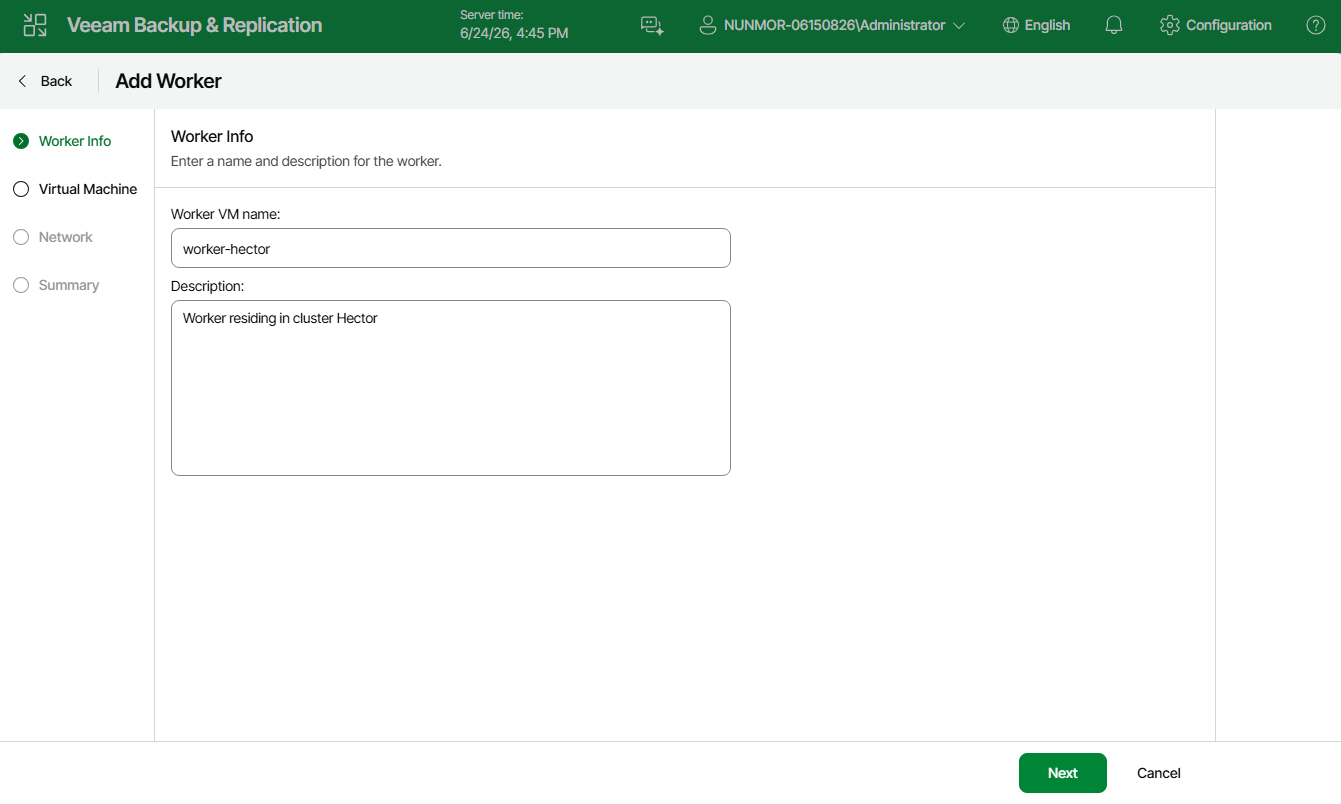Click the Veeam Backup & Replication title
1341x804 pixels.
click(x=195, y=25)
